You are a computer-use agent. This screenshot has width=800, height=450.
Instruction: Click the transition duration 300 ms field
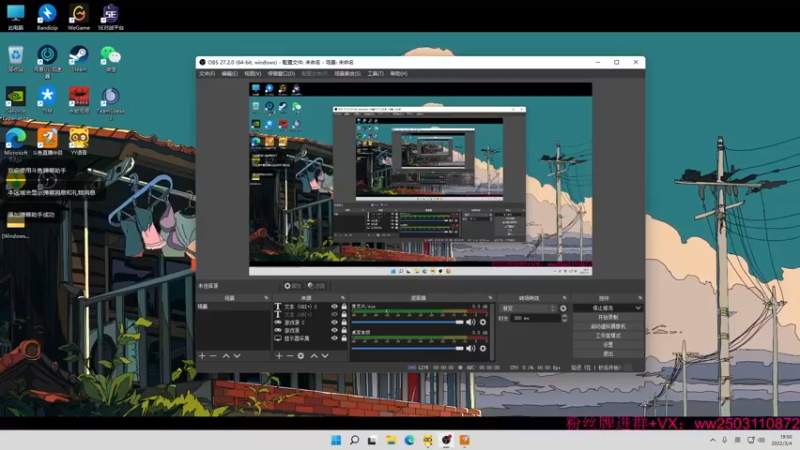(535, 318)
